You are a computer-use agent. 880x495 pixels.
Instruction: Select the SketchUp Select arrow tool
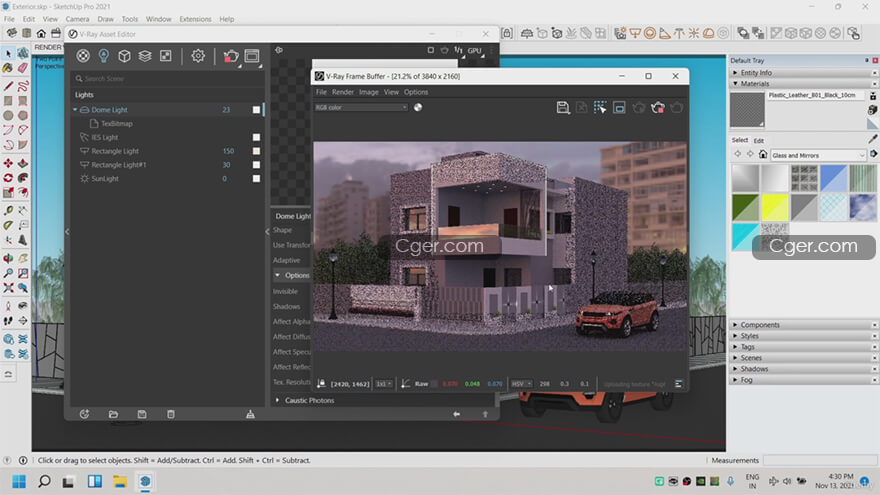pyautogui.click(x=8, y=54)
